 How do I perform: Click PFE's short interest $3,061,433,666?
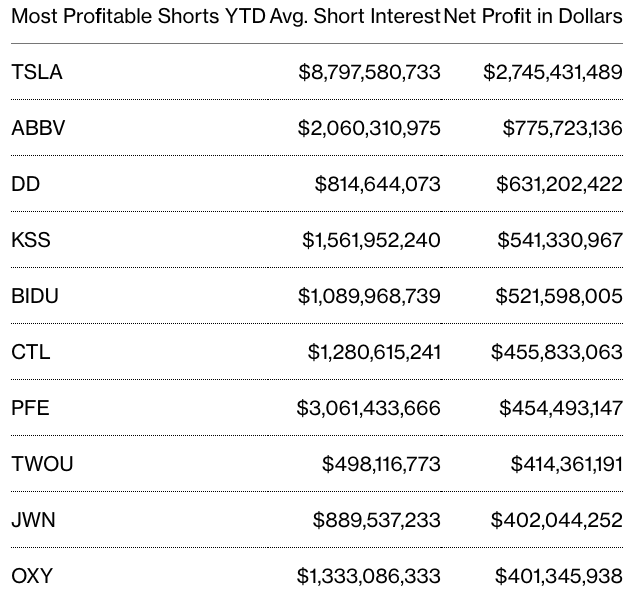368,408
